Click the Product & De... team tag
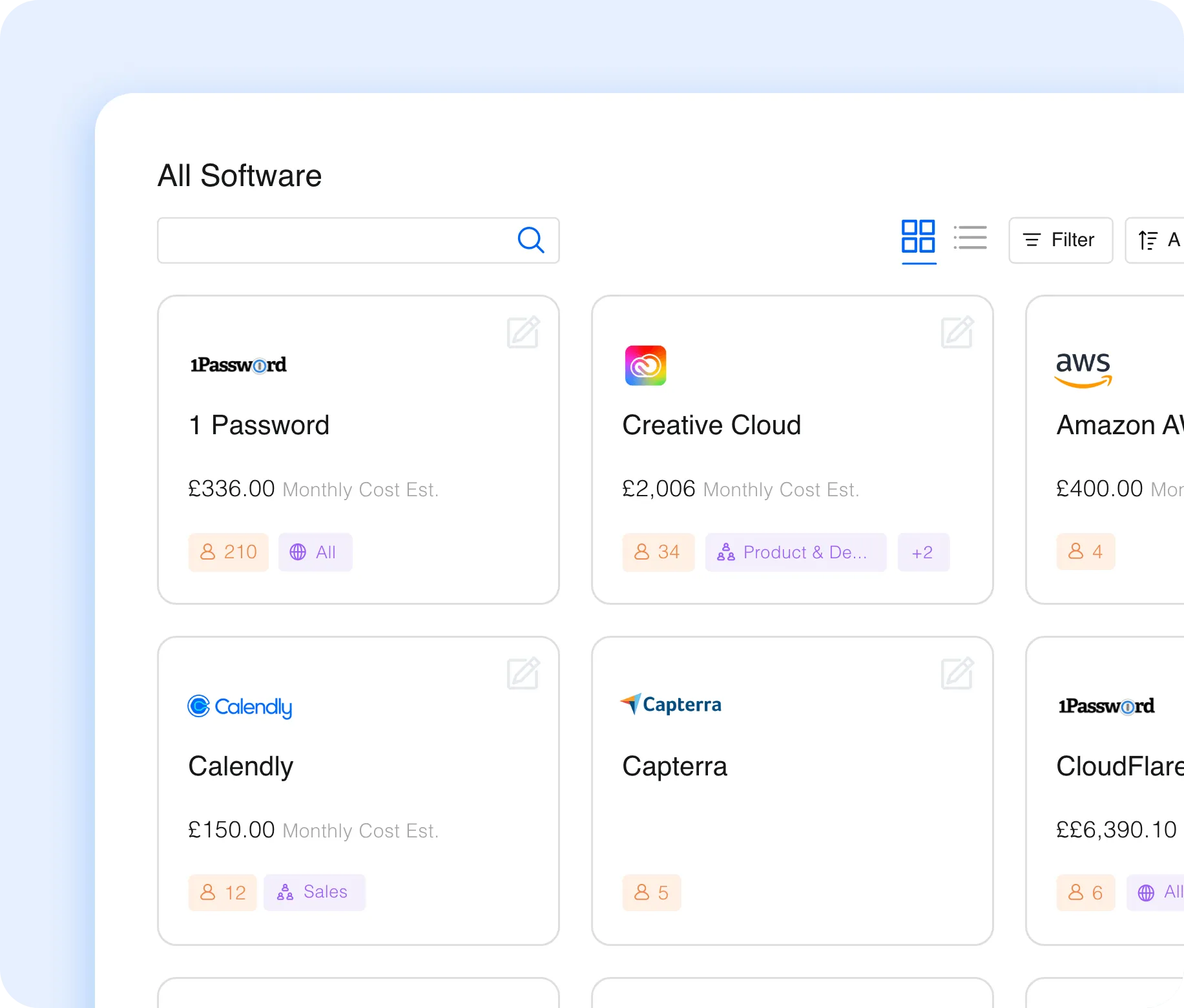Viewport: 1184px width, 1008px height. point(796,552)
